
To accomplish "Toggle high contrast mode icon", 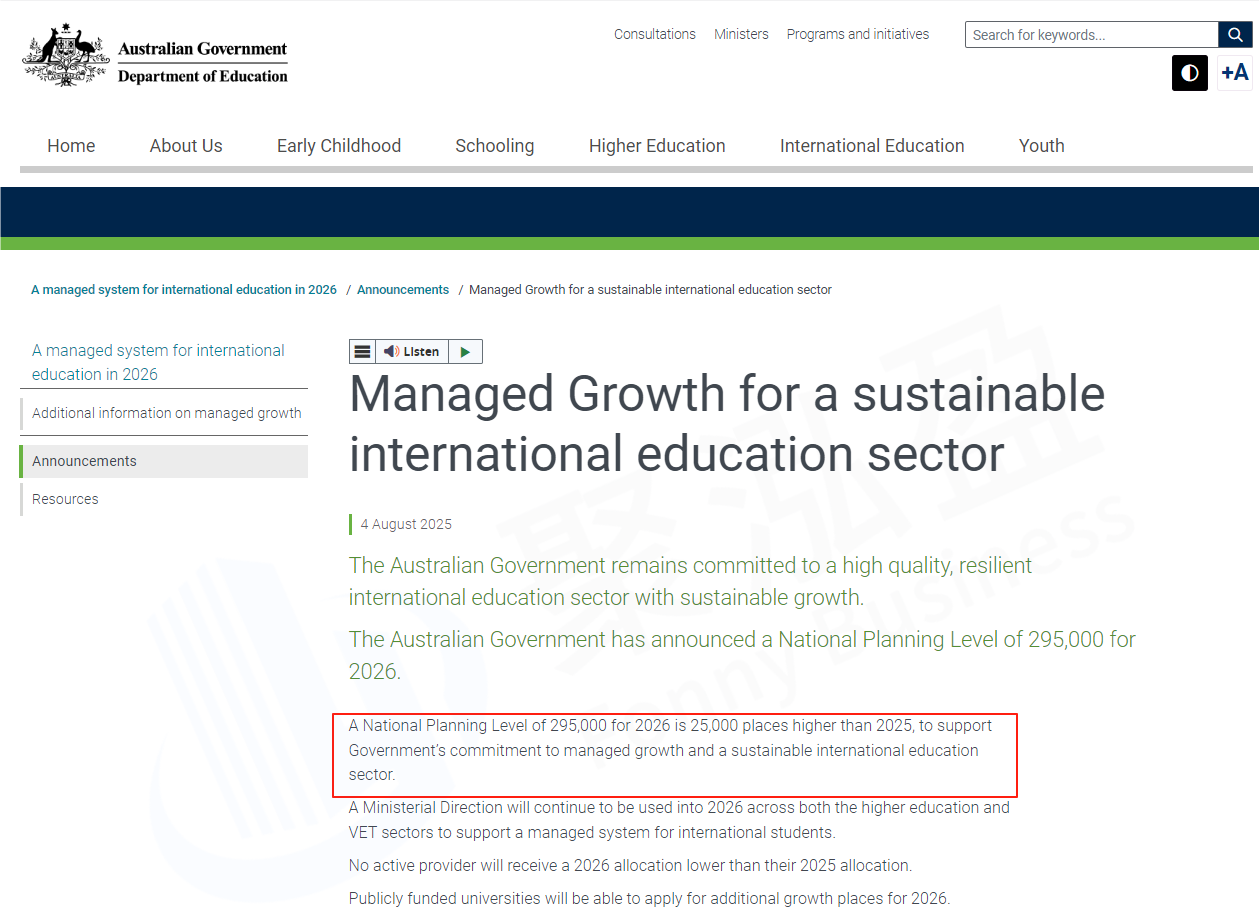I will pyautogui.click(x=1189, y=73).
